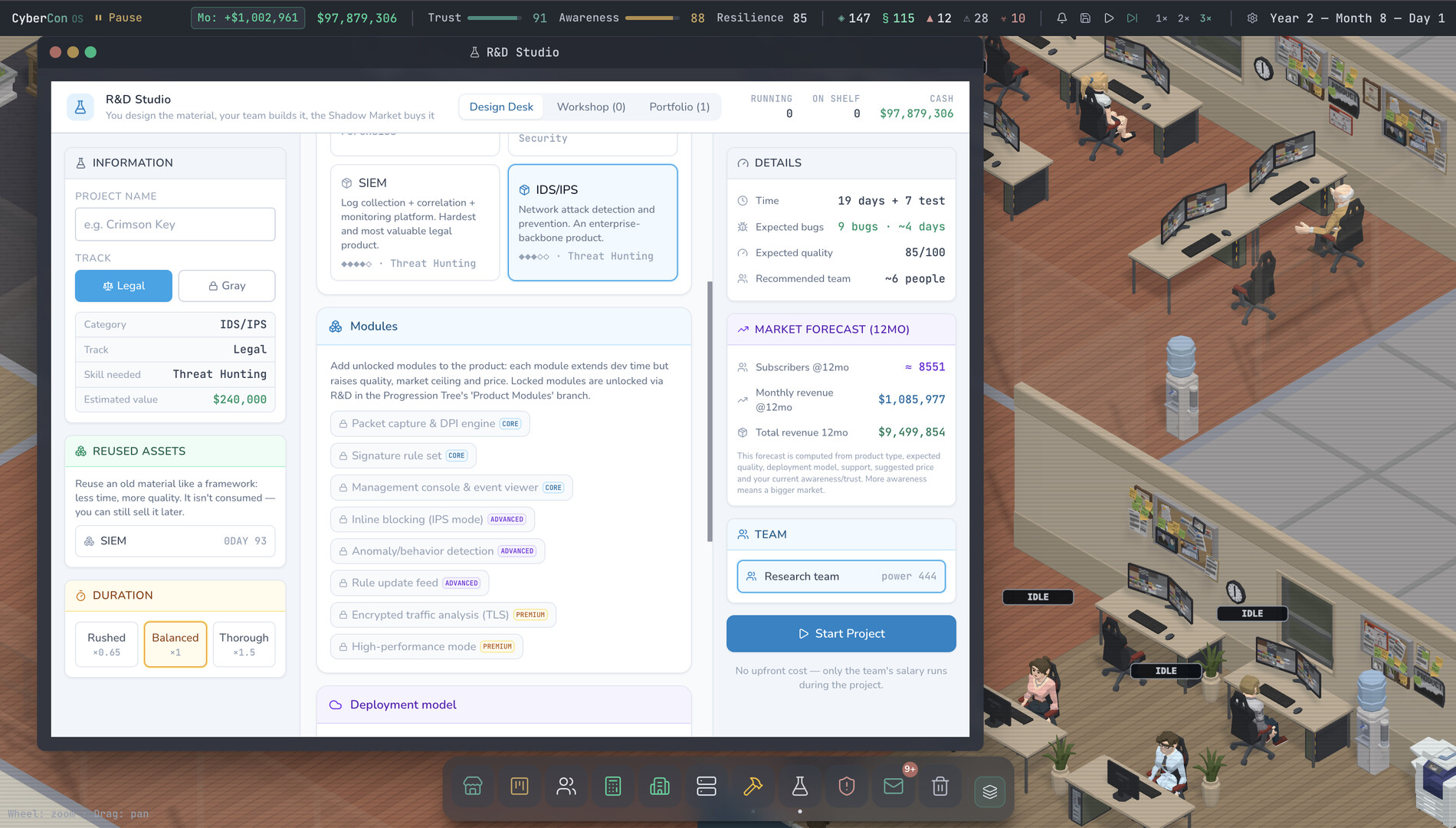Screen dimensions: 1456x828
Task: Switch to the Design Desk tab
Action: (x=501, y=107)
